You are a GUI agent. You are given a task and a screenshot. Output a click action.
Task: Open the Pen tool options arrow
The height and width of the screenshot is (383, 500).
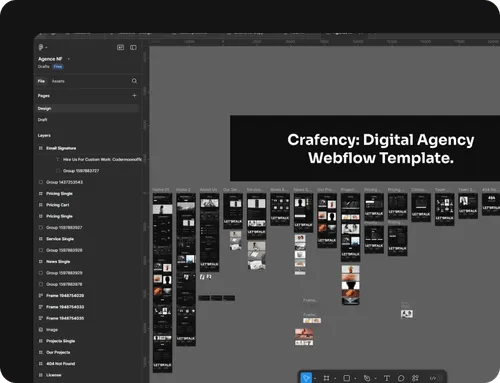coord(375,378)
